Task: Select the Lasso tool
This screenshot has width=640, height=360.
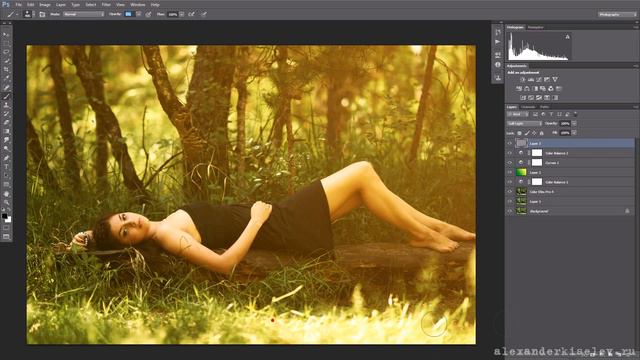Action: [6, 52]
